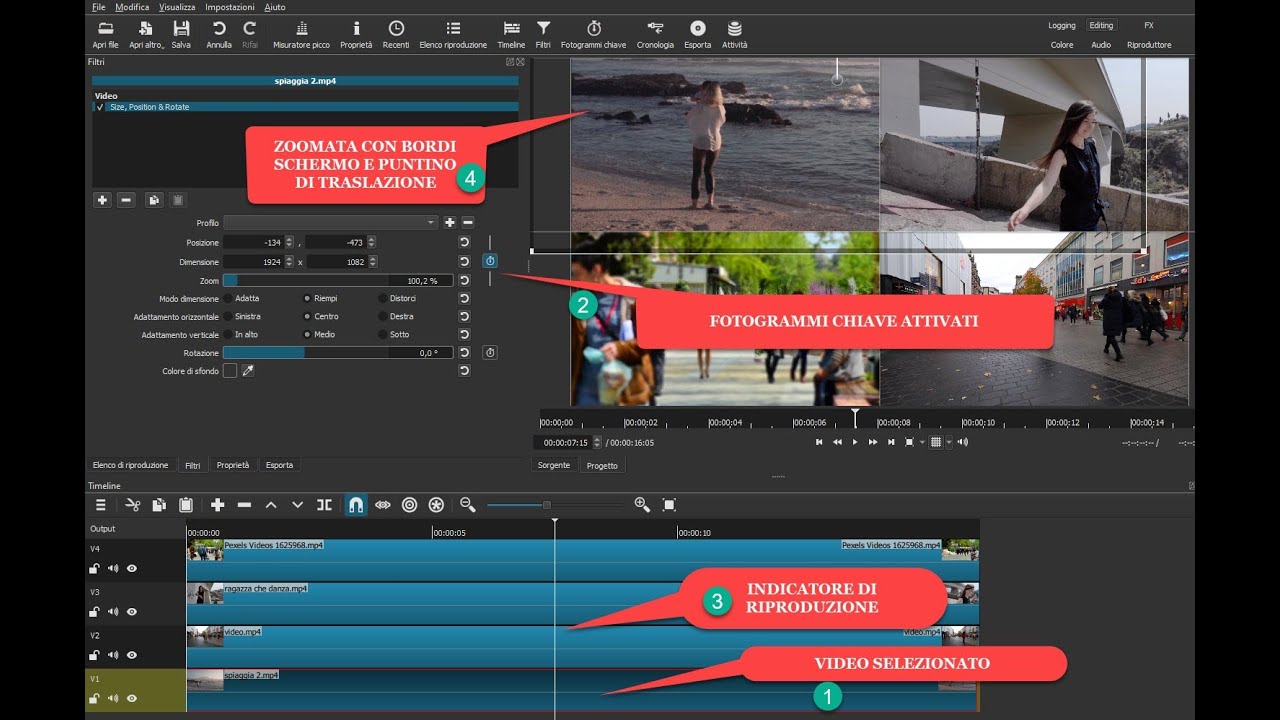Open the Esporta toolbar icon
Image resolution: width=1280 pixels, height=720 pixels.
[698, 35]
